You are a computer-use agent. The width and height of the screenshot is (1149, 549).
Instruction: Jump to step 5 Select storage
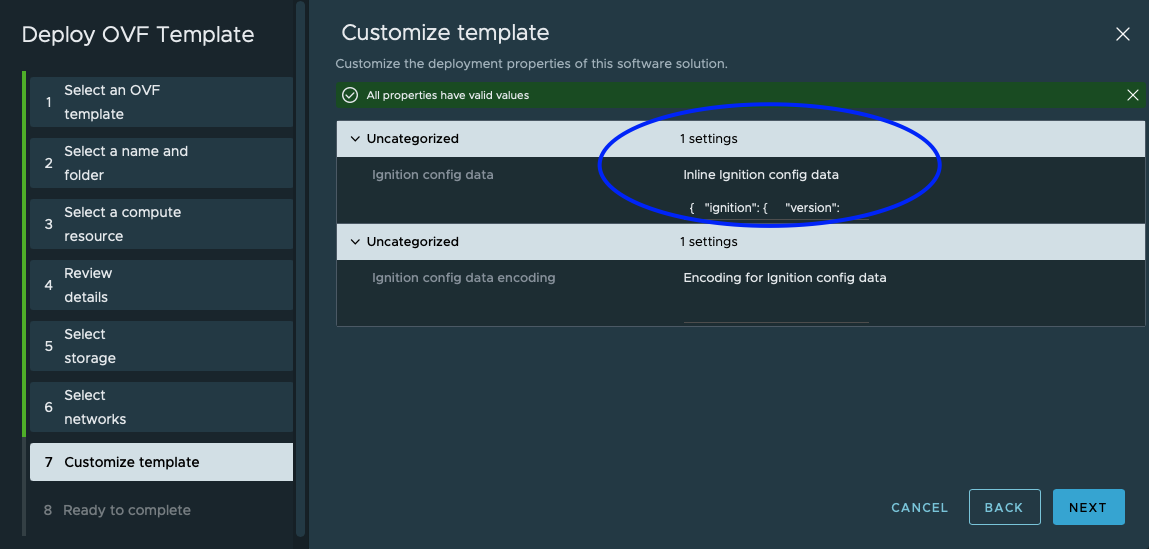161,346
